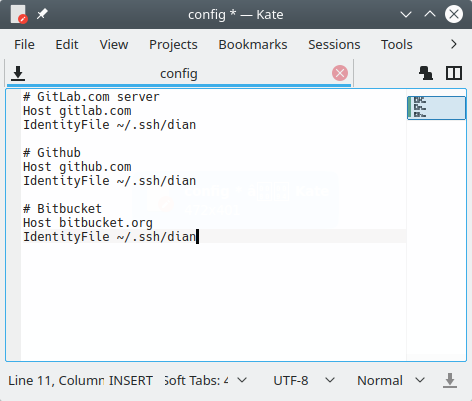
Task: Open the Projects menu
Action: pos(173,44)
